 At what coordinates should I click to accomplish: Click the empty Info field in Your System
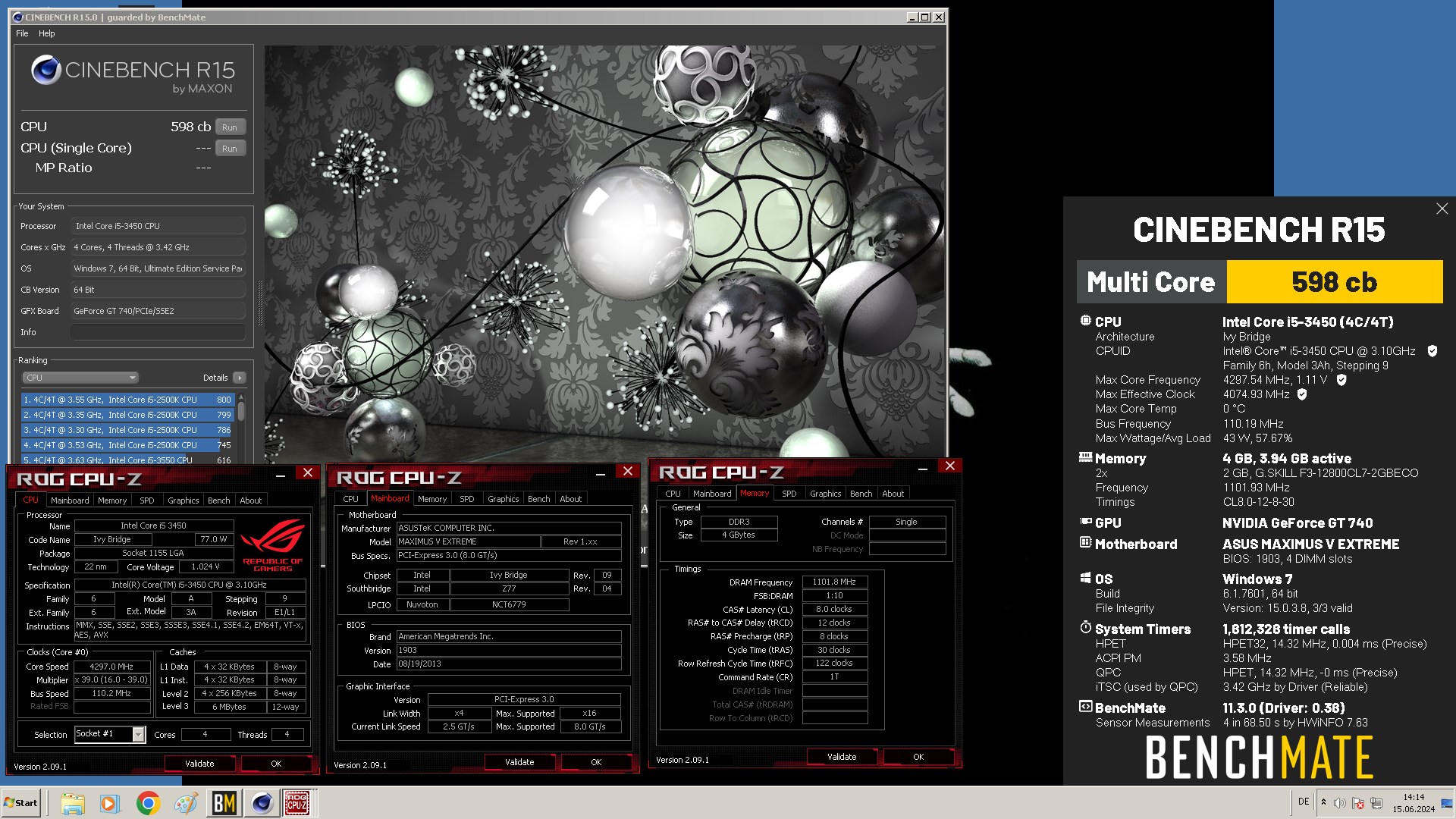pyautogui.click(x=158, y=332)
